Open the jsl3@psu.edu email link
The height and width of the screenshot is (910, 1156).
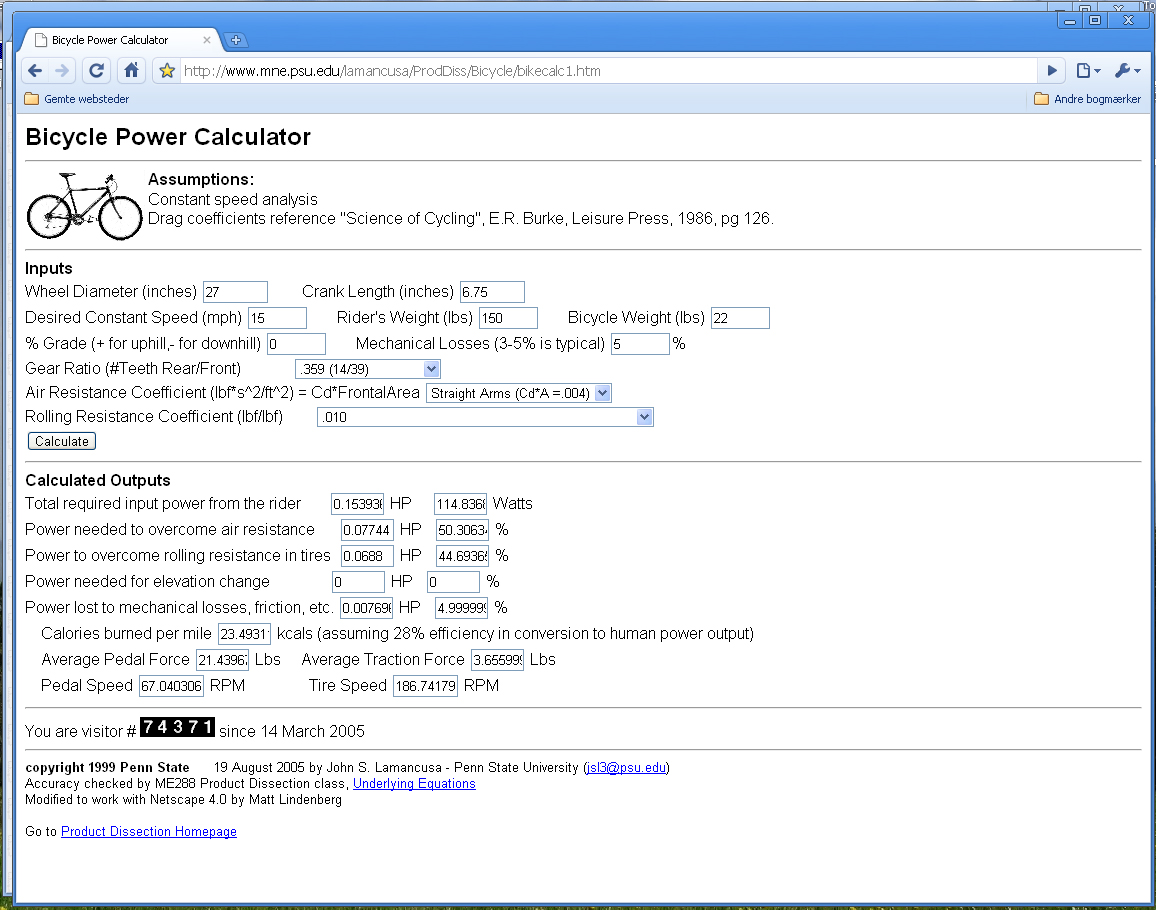point(626,768)
